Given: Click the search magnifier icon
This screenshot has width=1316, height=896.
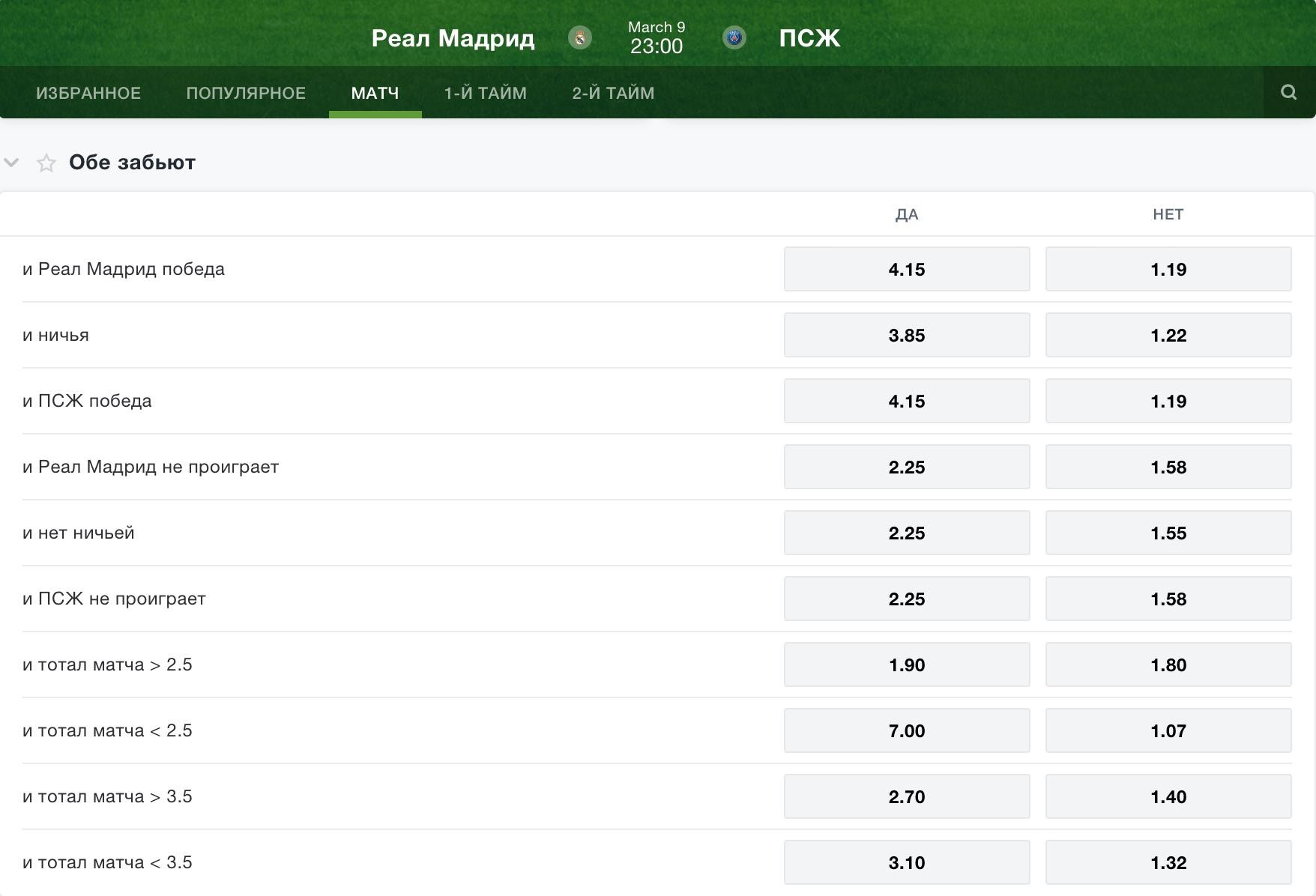Looking at the screenshot, I should click(1288, 92).
